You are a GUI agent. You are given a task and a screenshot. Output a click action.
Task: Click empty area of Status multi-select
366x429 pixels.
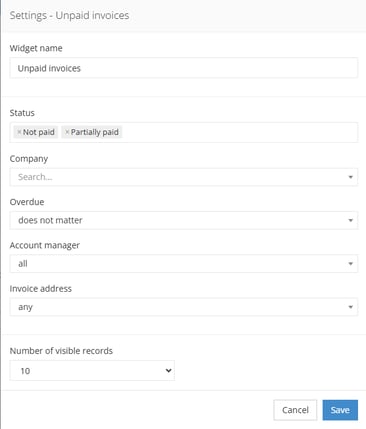pyautogui.click(x=240, y=132)
